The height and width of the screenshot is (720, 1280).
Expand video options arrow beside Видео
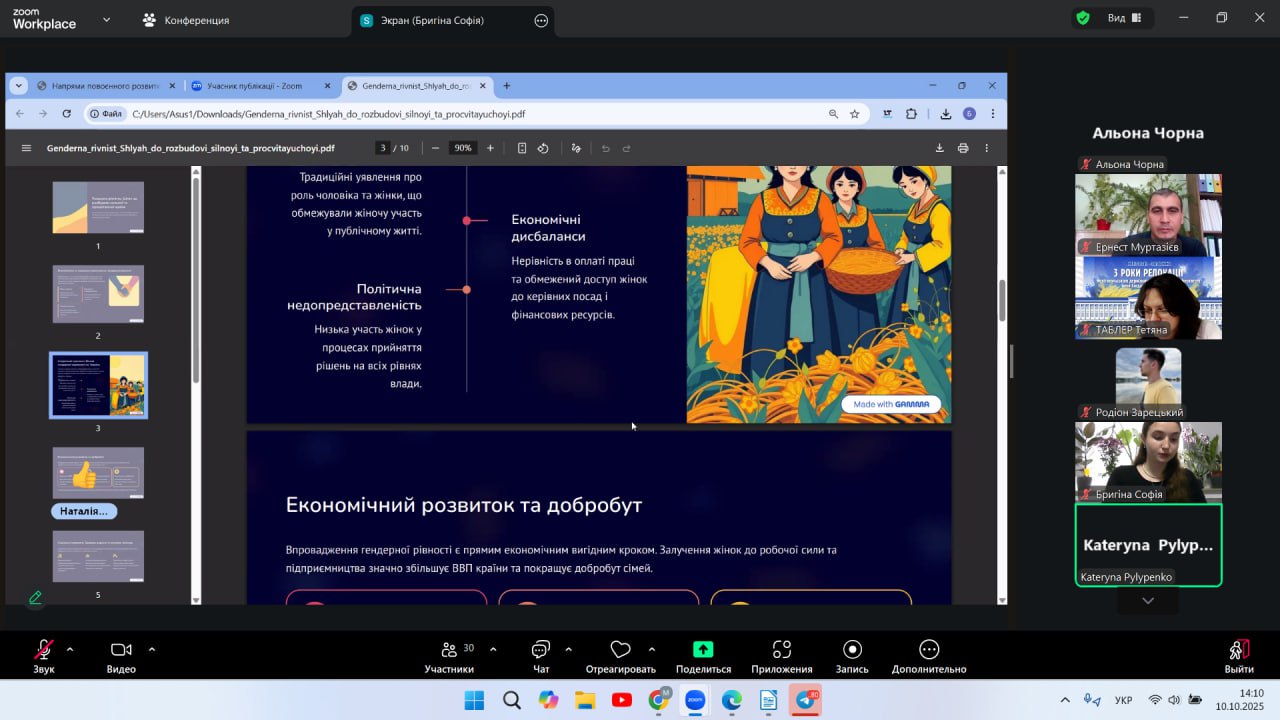coord(152,649)
